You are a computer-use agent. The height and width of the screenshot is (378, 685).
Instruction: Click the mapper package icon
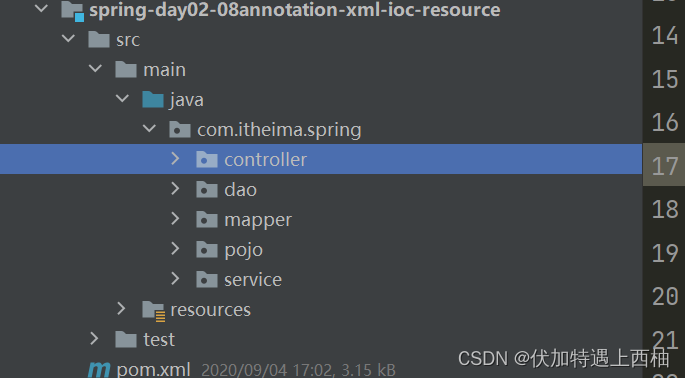(207, 219)
